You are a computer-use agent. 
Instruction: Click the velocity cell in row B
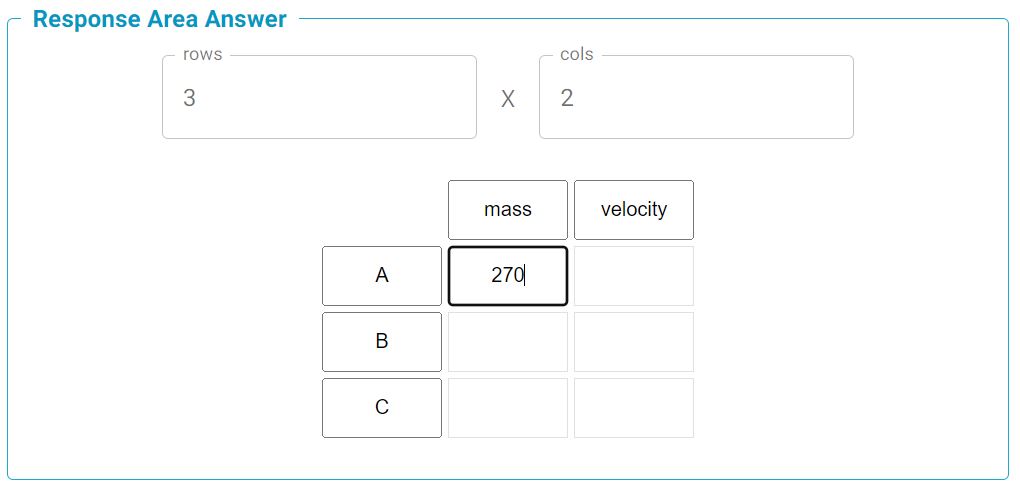point(633,342)
